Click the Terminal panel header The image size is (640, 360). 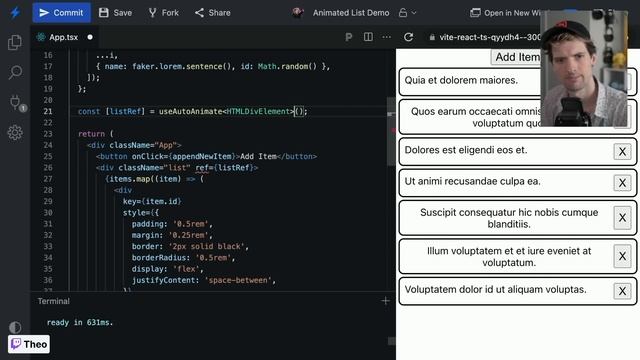53,301
